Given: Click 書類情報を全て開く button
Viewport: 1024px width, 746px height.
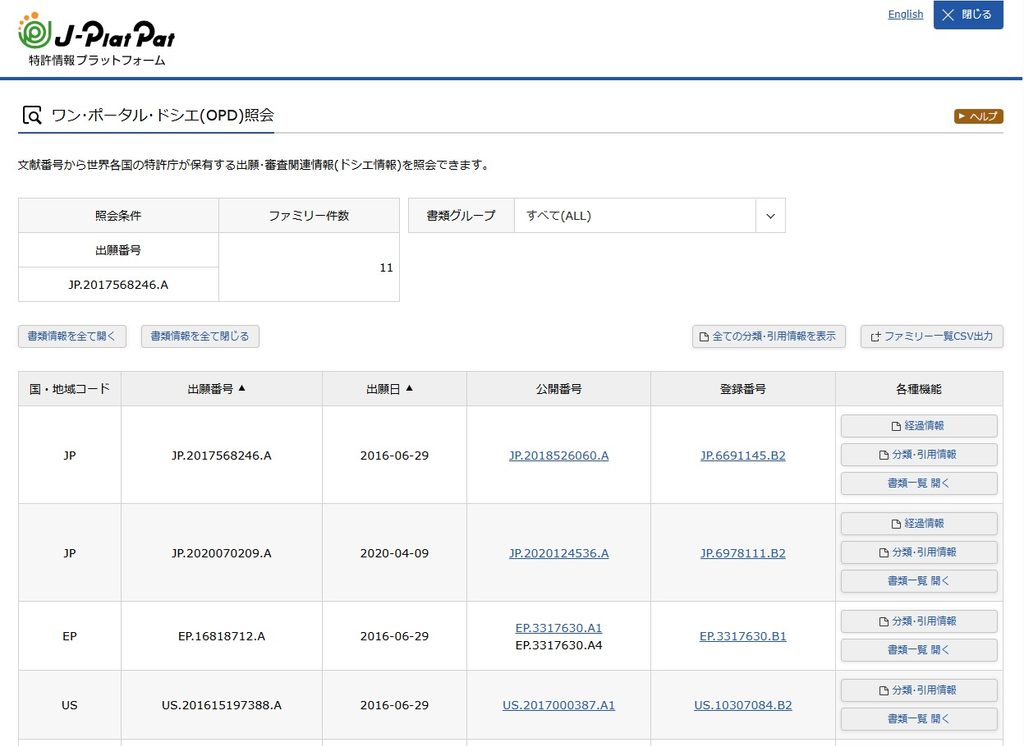Looking at the screenshot, I should point(72,336).
